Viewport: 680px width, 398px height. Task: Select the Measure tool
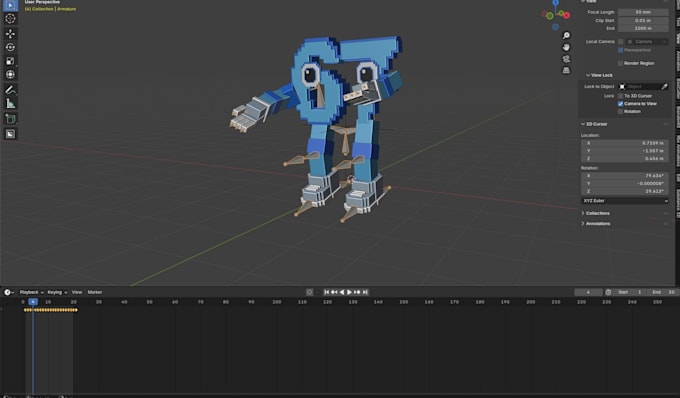tap(10, 104)
